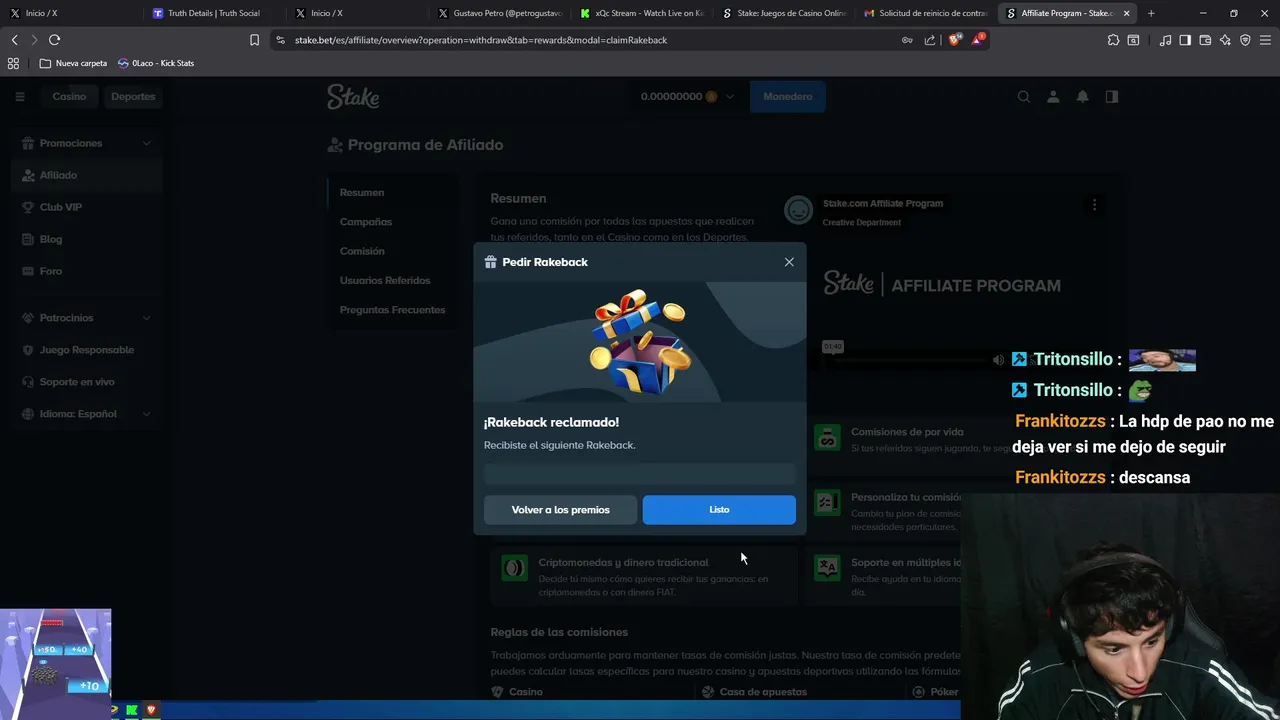The height and width of the screenshot is (720, 1280).
Task: Switch to Solicitud de reinicio Gmail tab
Action: coord(927,13)
